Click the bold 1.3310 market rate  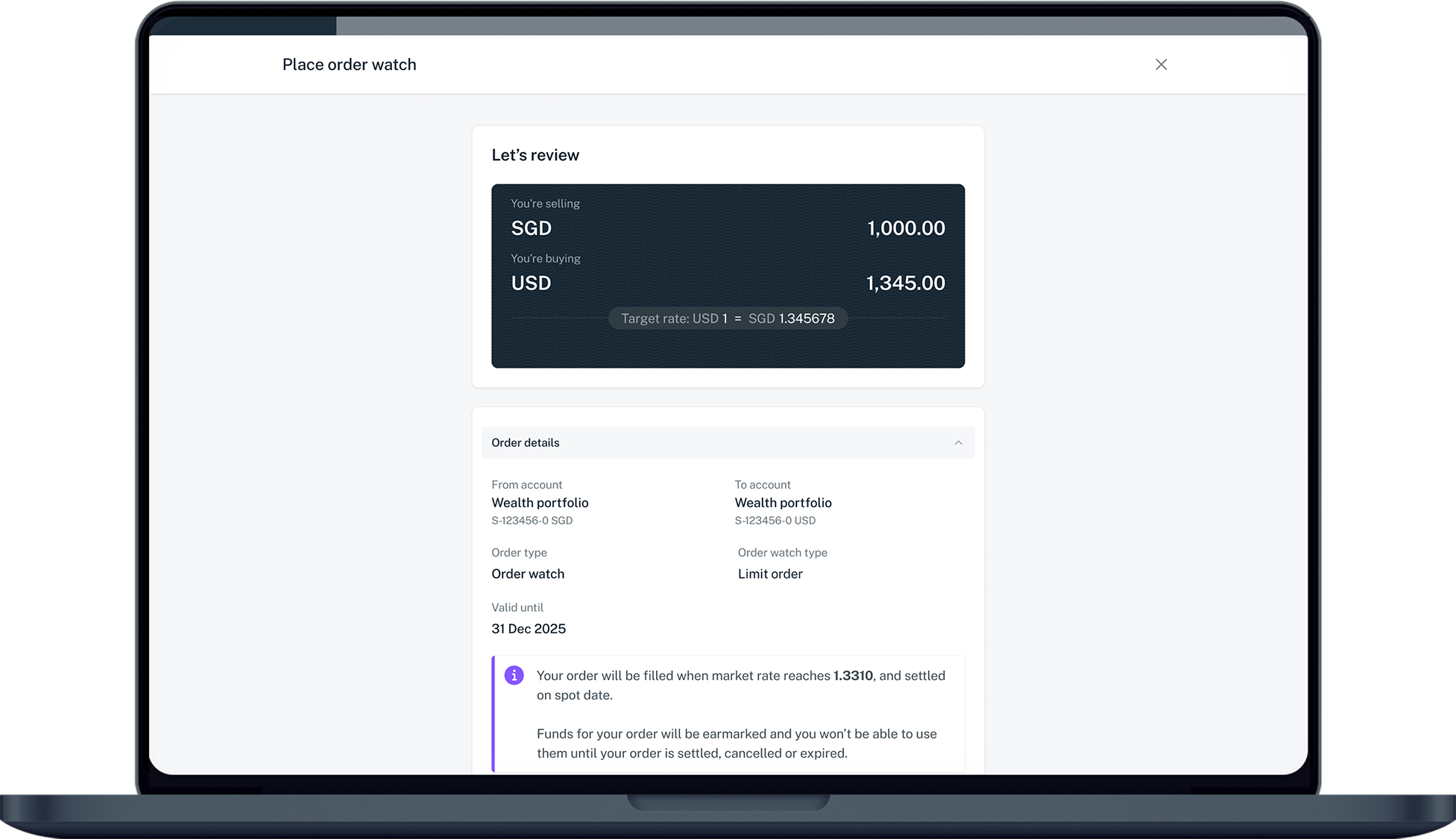(x=853, y=676)
